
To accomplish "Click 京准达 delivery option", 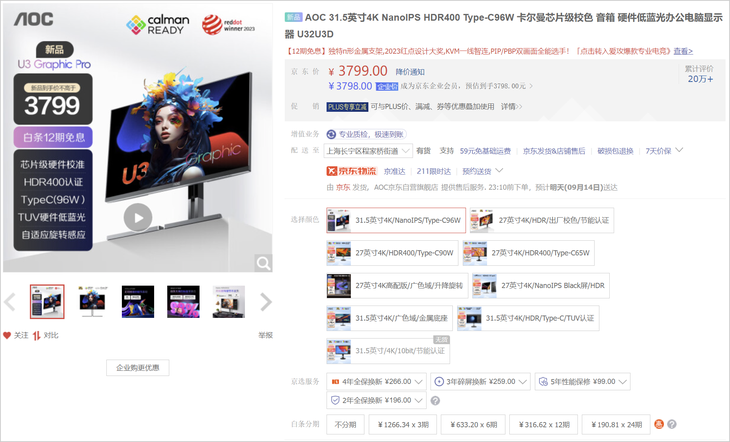I will coord(394,171).
